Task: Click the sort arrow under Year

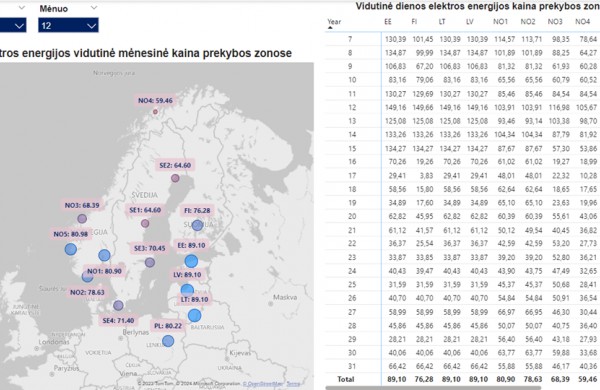Action: coord(330,28)
